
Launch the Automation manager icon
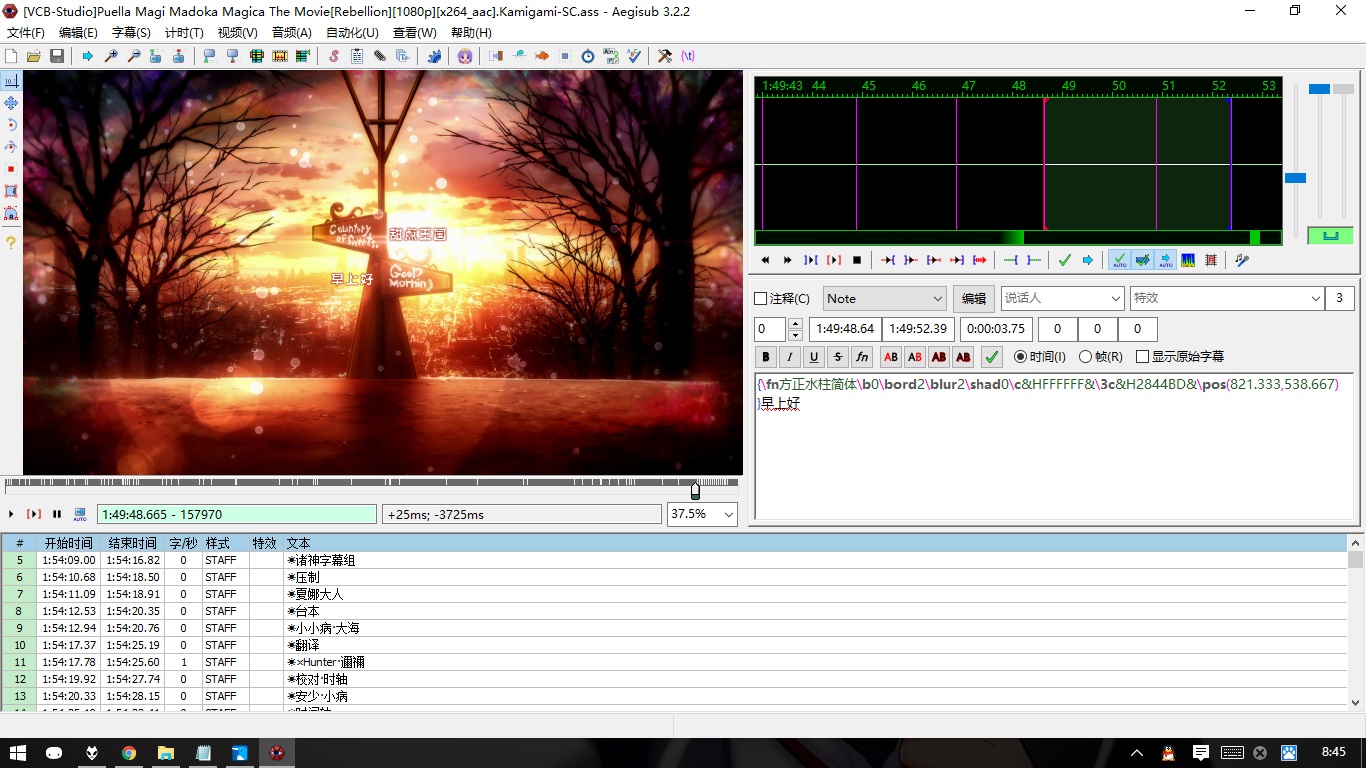(x=434, y=56)
